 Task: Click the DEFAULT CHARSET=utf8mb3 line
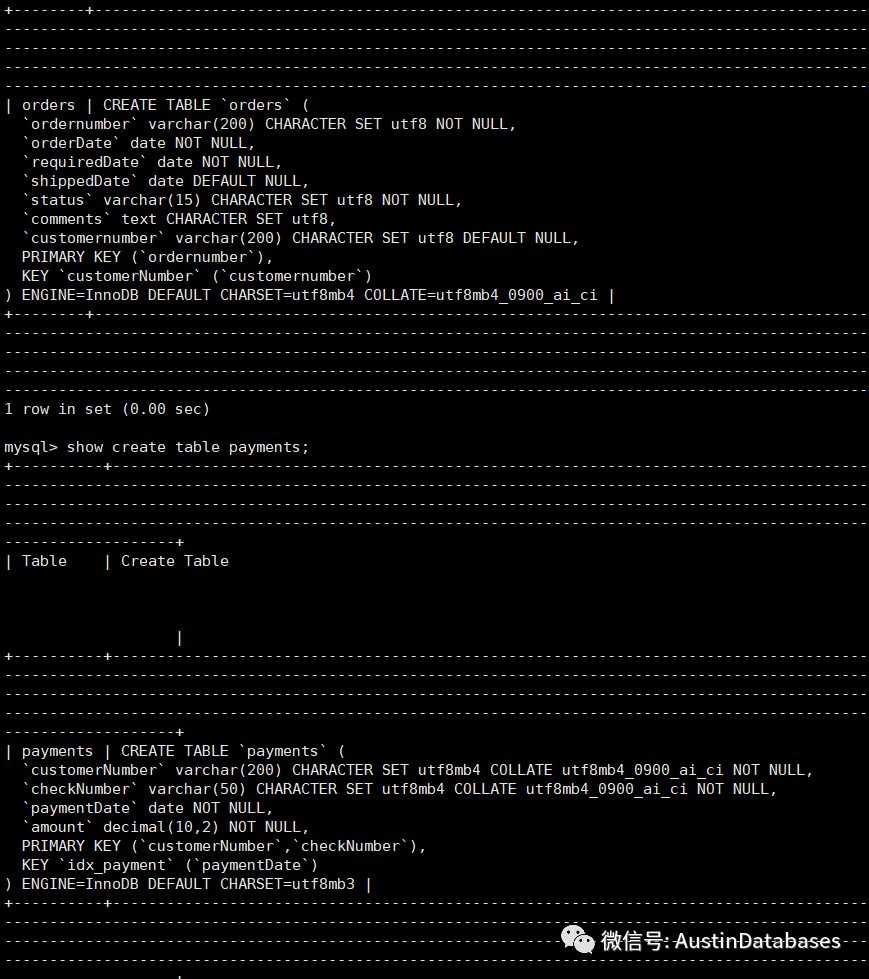coord(188,883)
